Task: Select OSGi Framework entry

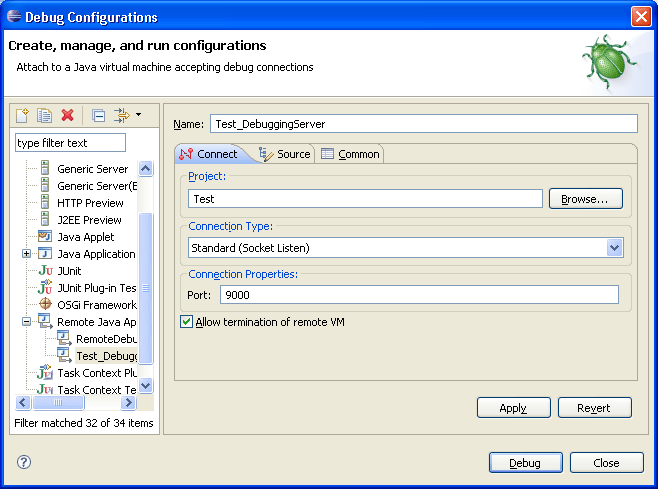Action: (97, 305)
